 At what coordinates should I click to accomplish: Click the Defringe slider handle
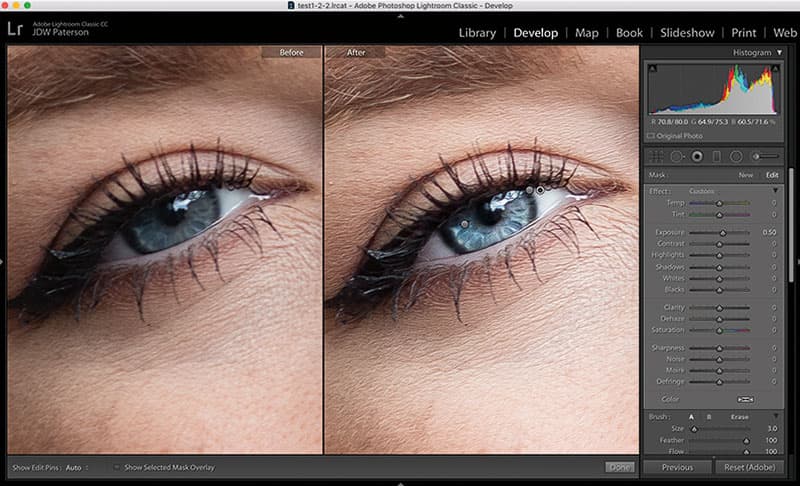click(x=719, y=381)
